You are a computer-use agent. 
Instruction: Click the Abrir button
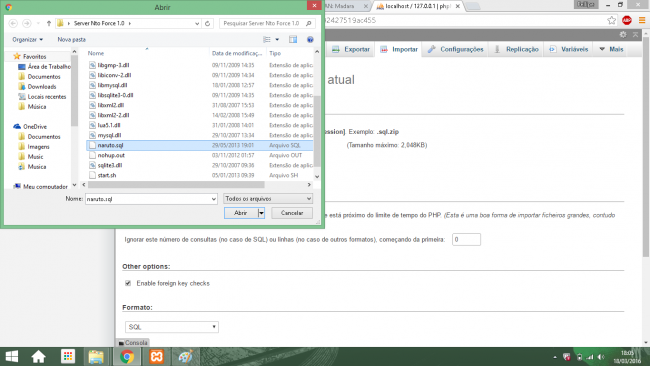(x=241, y=213)
